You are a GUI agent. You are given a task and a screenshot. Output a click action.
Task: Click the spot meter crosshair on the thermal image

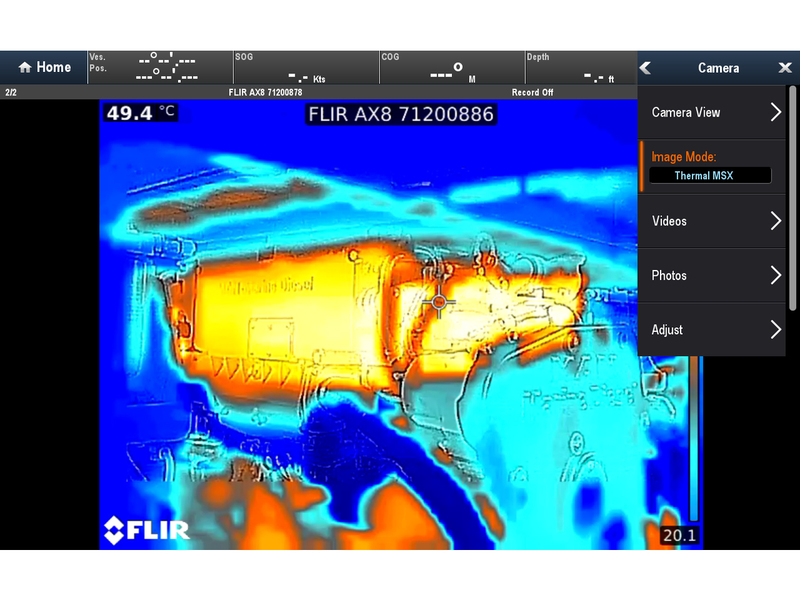[x=438, y=301]
